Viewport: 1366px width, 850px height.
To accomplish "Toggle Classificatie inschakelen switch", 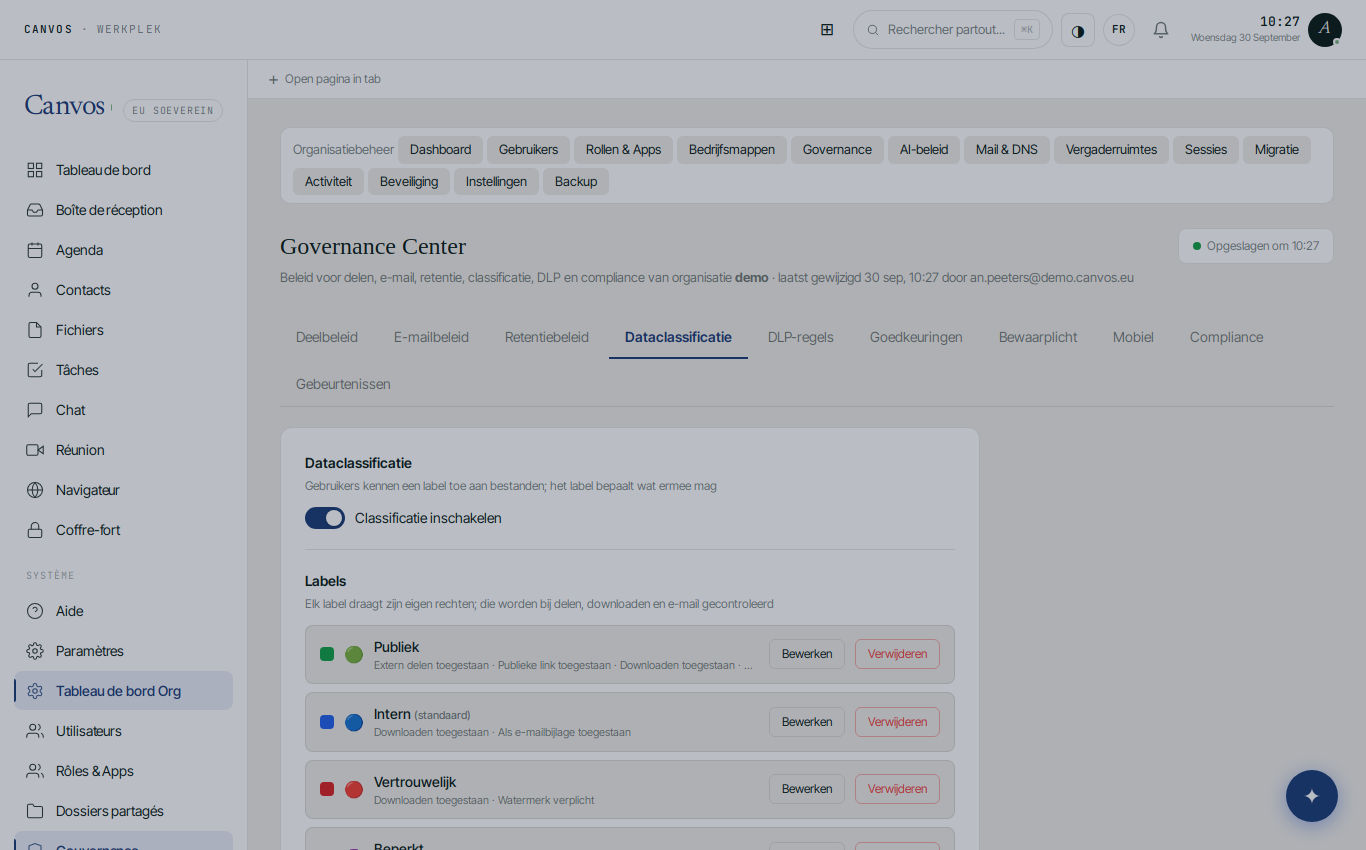I will tap(325, 518).
